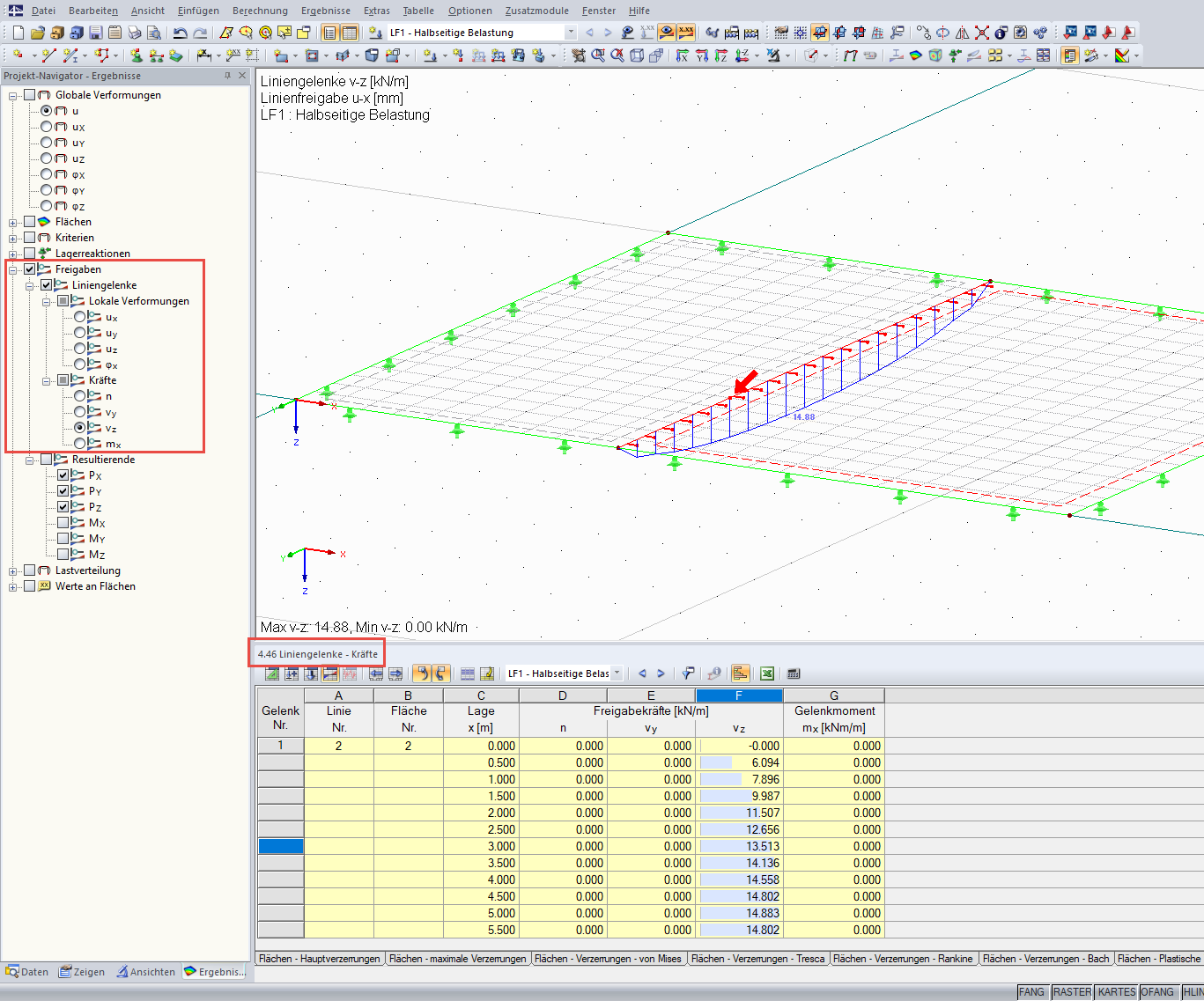Undo the last action
Viewport: 1204px width, 1001px height.
(x=180, y=33)
